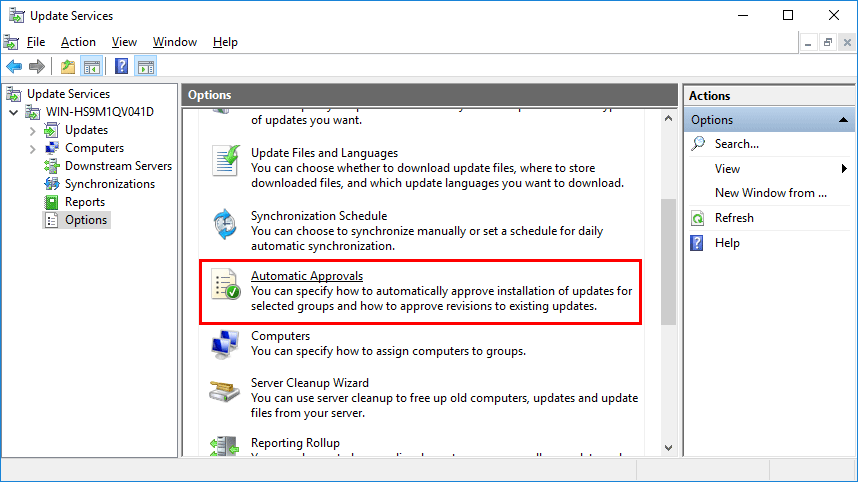Open the File menu
Viewport: 858px width, 482px height.
(36, 42)
